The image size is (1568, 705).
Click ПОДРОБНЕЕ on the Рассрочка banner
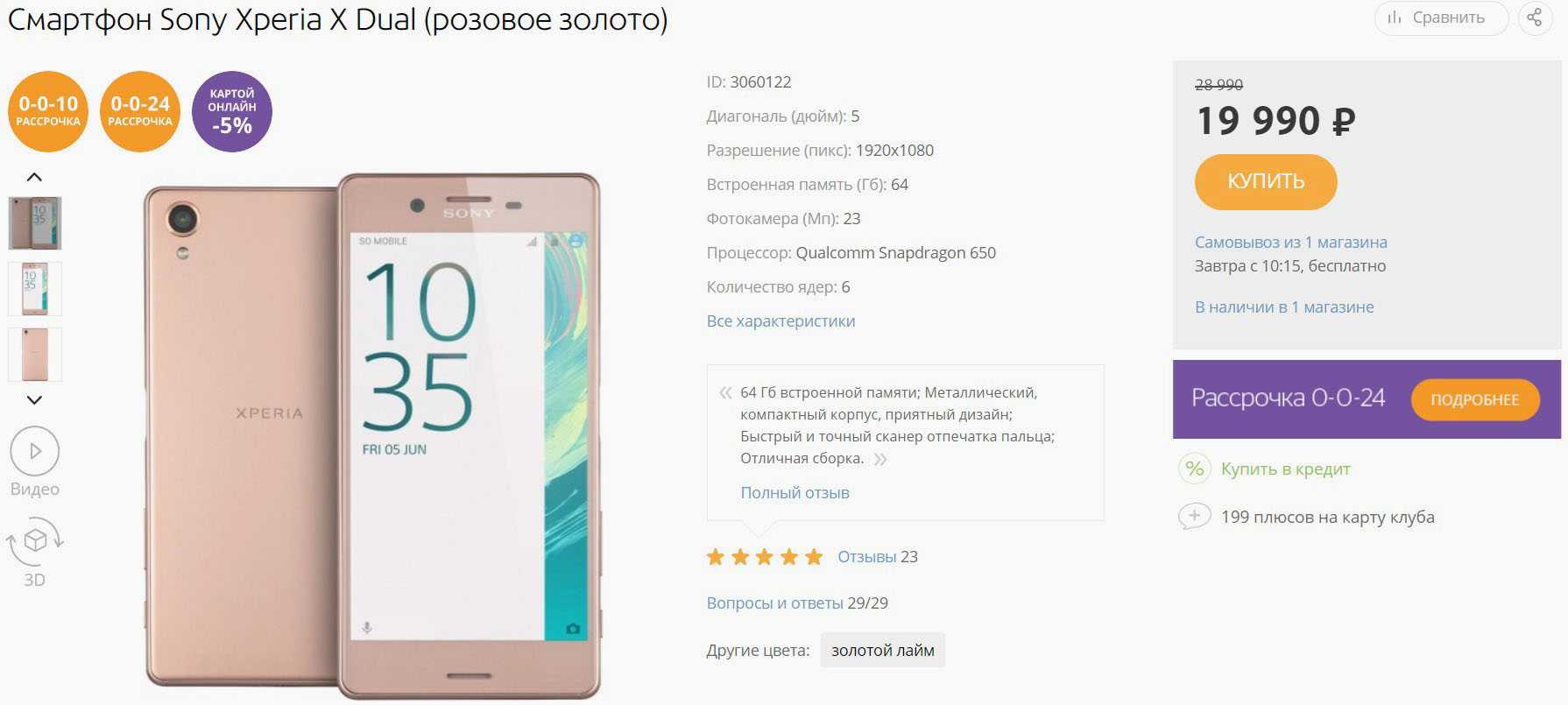click(x=1475, y=399)
